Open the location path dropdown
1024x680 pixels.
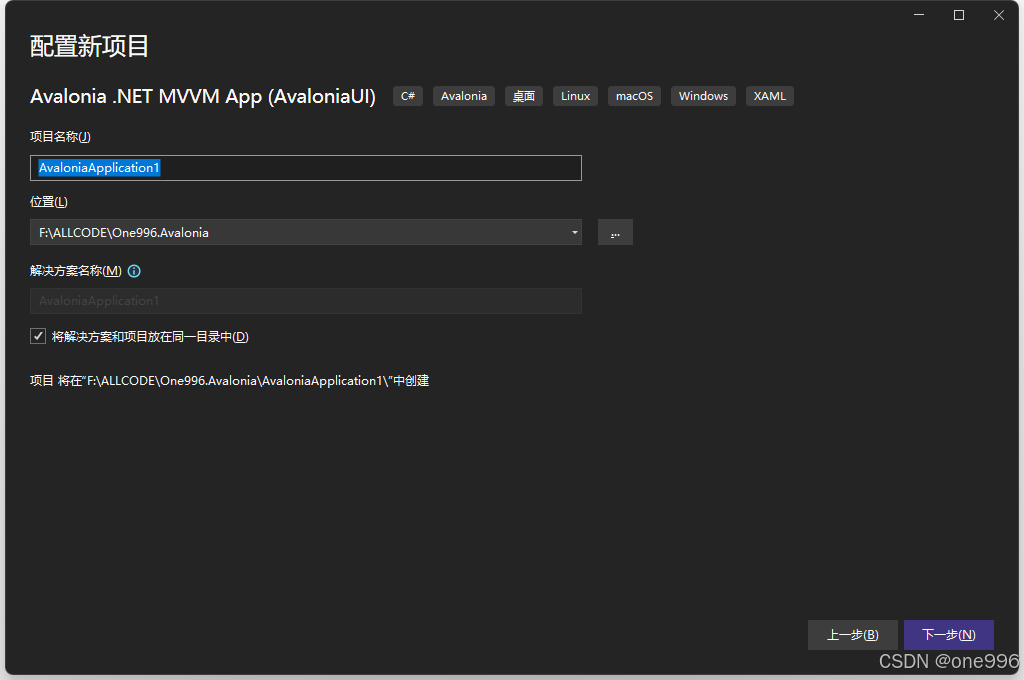575,233
